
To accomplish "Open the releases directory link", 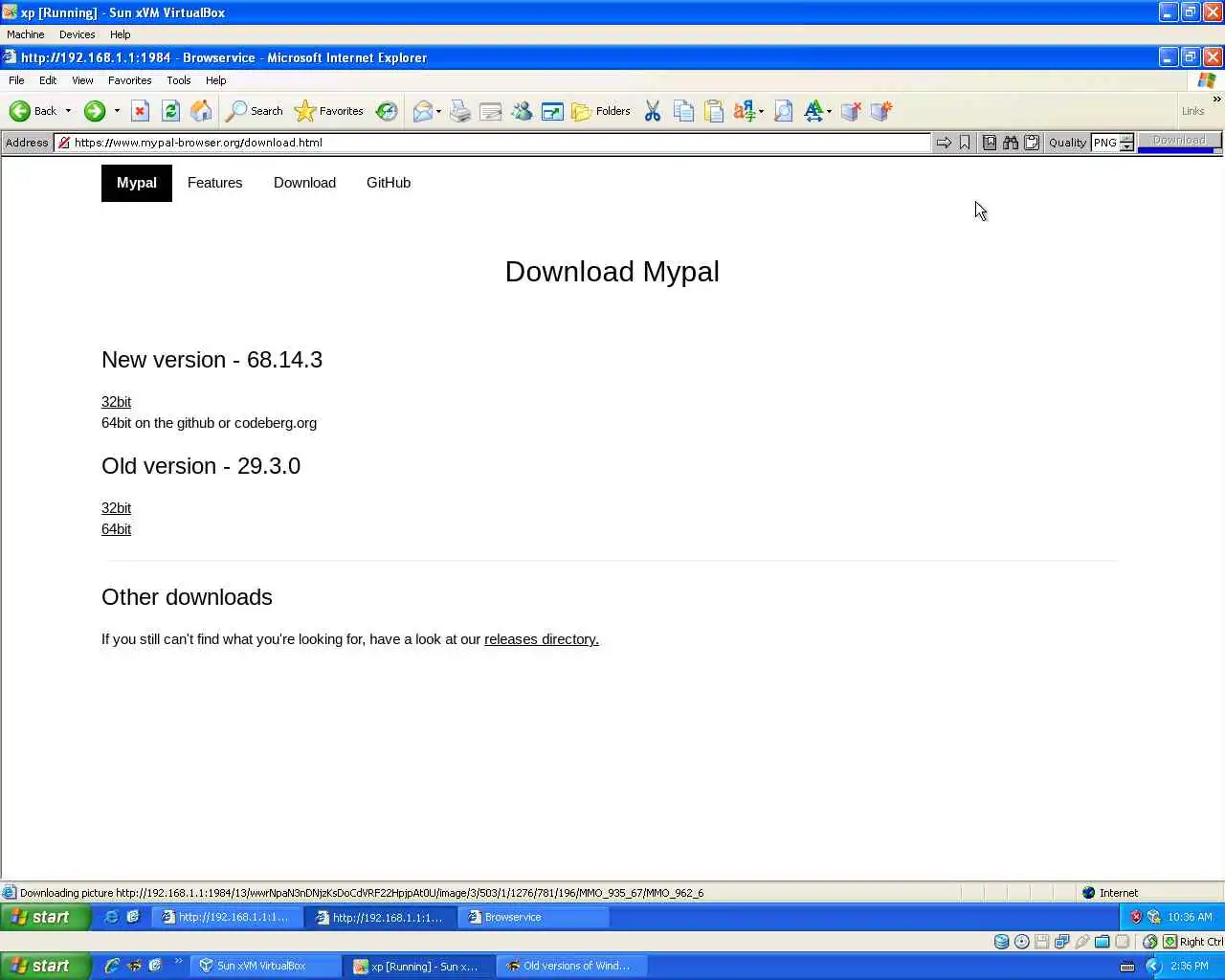I will 542,639.
